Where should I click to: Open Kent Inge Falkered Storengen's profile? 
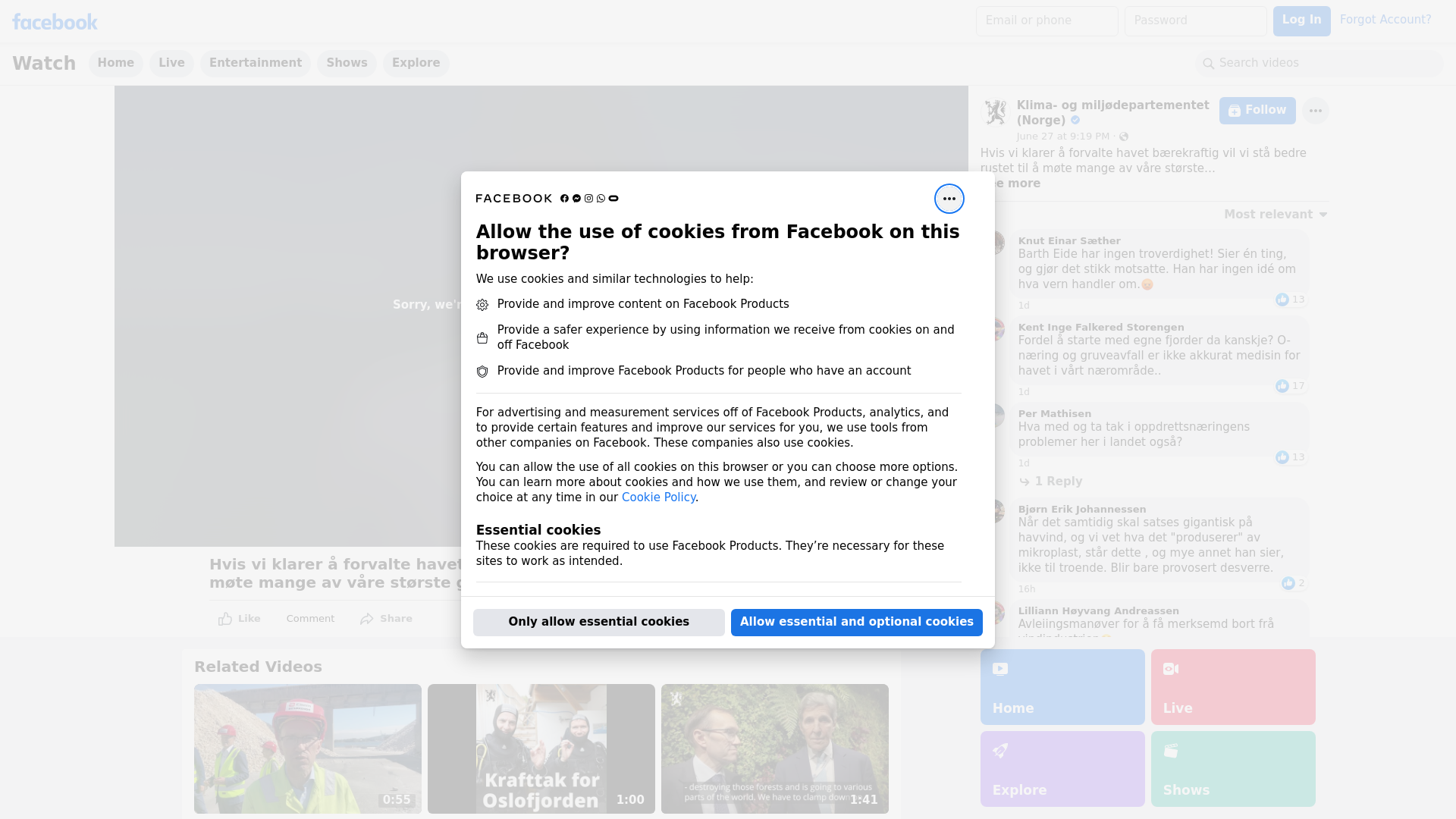pos(1100,328)
